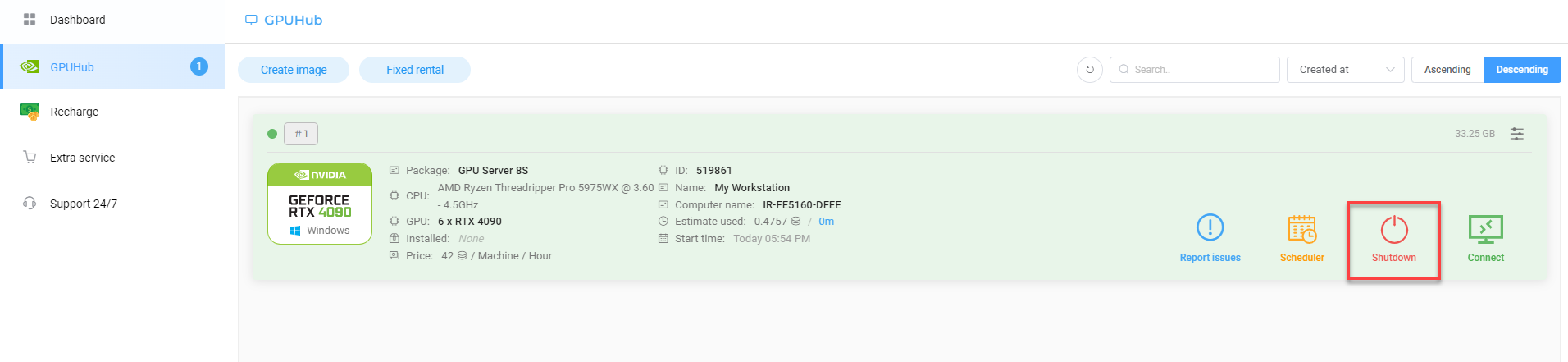This screenshot has height=362, width=1568.
Task: Click the GeForce RTX 4090 card thumbnail
Action: click(320, 204)
